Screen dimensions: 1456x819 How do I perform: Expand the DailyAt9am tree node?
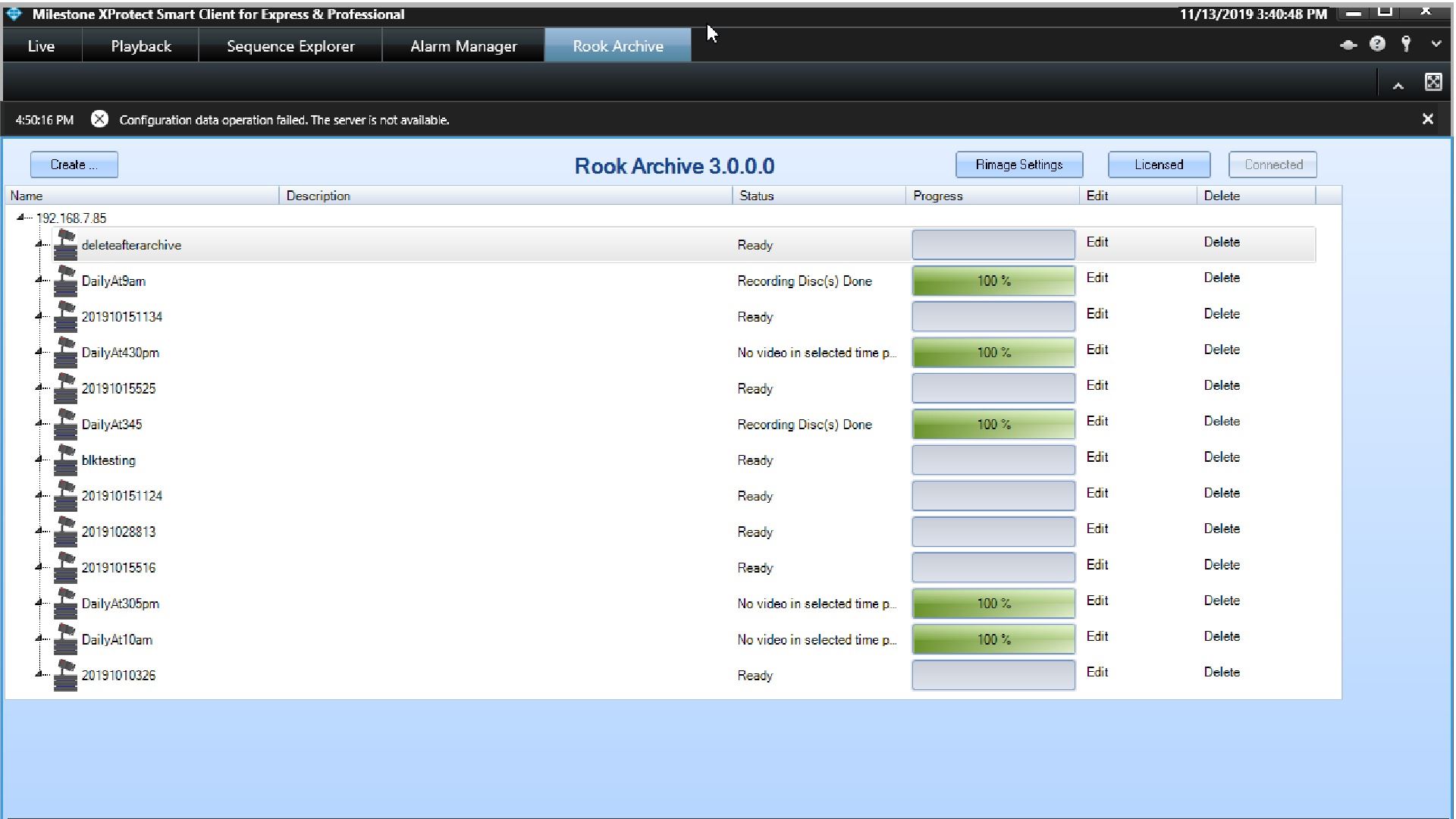pyautogui.click(x=39, y=280)
